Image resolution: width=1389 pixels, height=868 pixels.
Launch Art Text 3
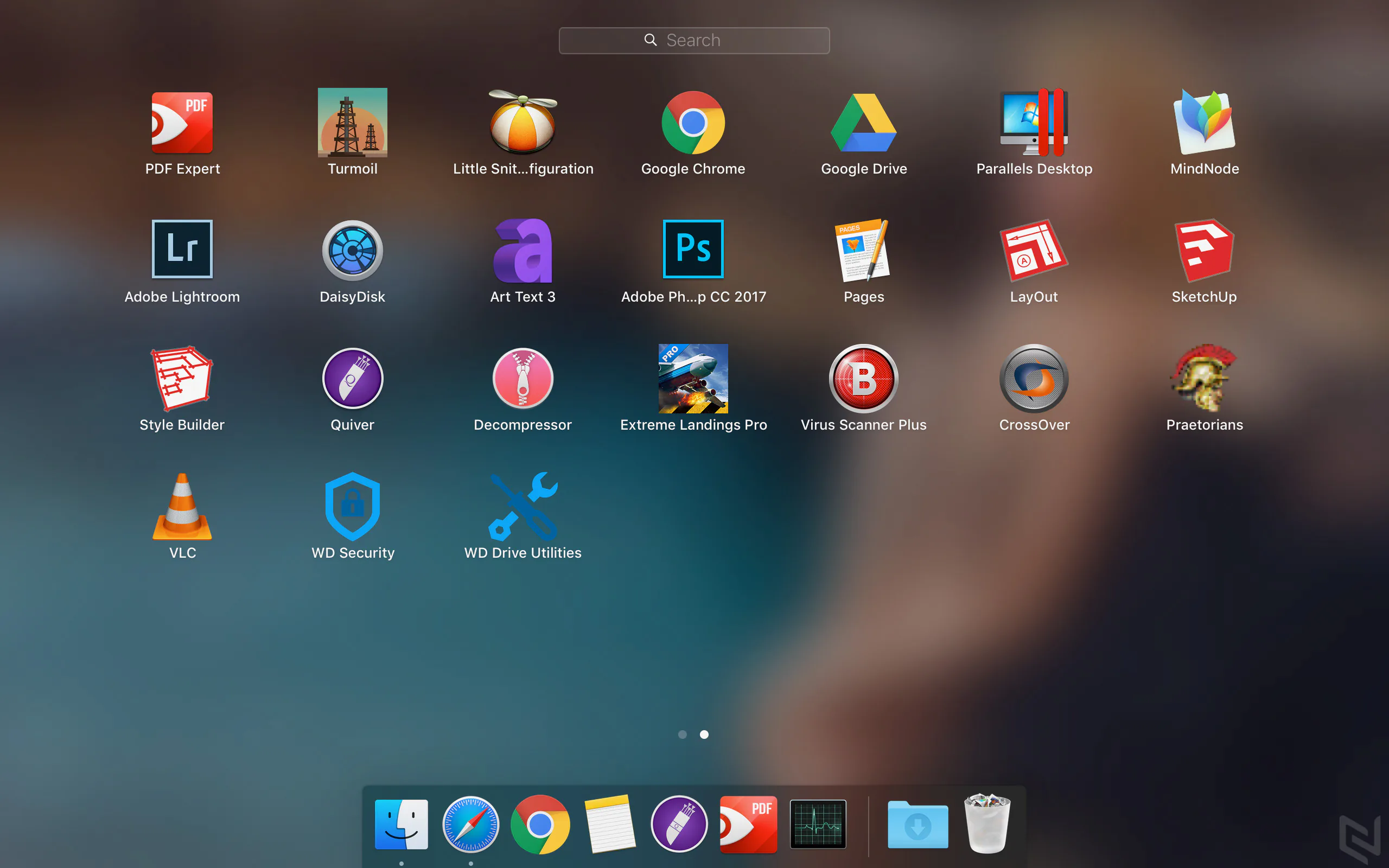coord(523,250)
